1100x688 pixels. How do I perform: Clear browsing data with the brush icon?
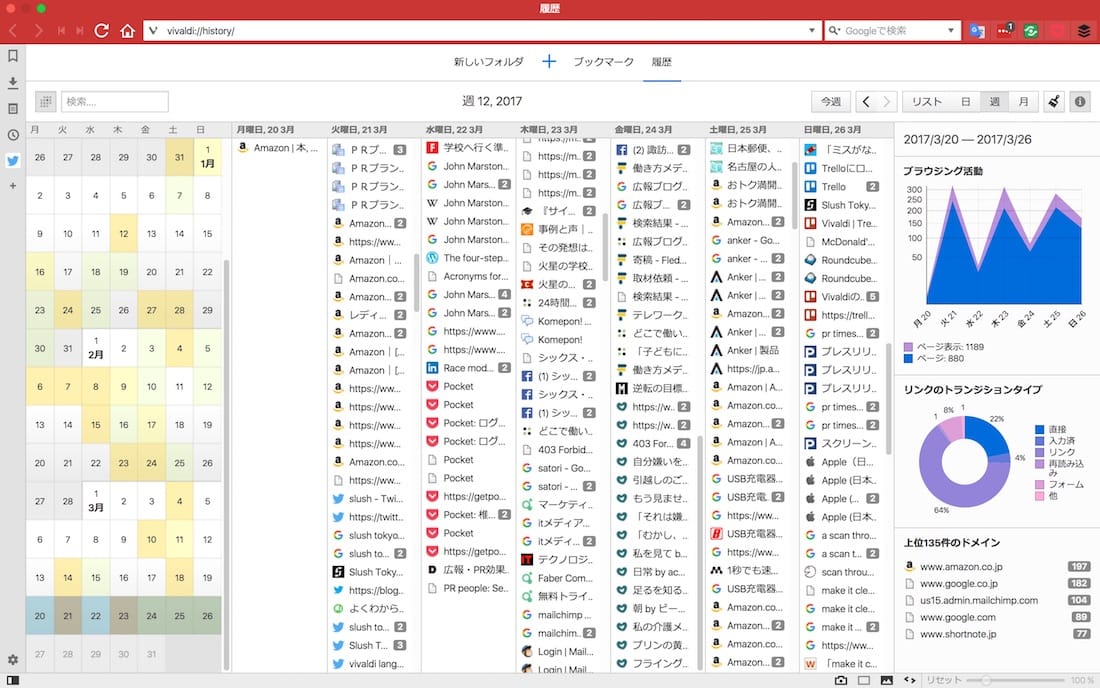click(1054, 102)
